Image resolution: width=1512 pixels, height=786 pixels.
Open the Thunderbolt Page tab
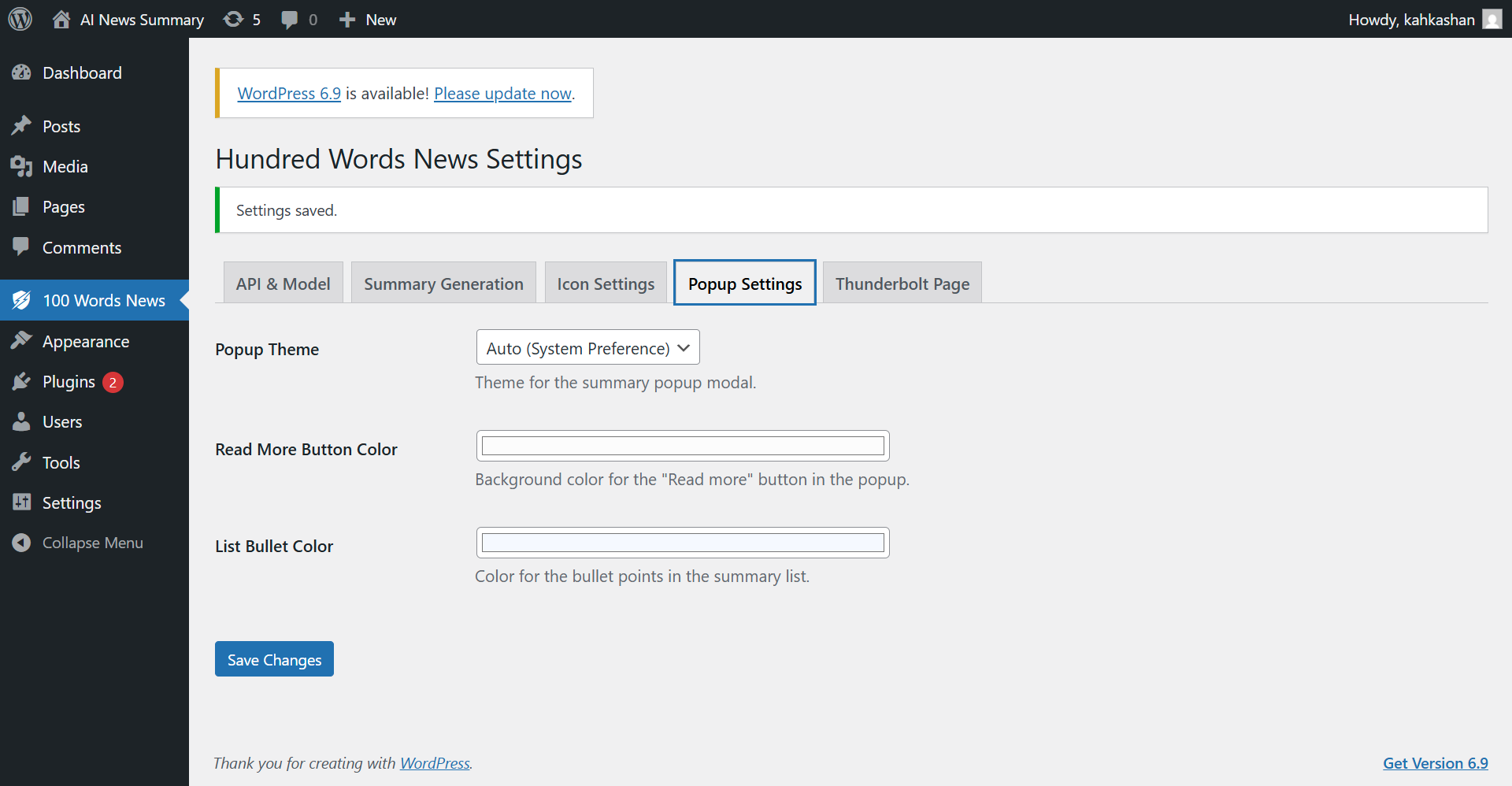(x=902, y=283)
